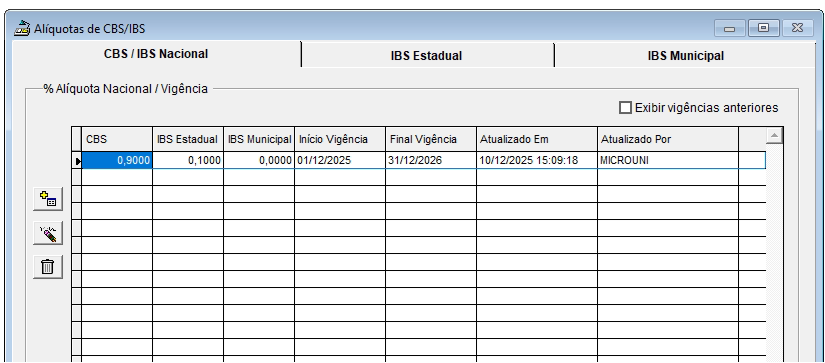
Task: Click the Atualizado Por column header
Action: (x=668, y=139)
